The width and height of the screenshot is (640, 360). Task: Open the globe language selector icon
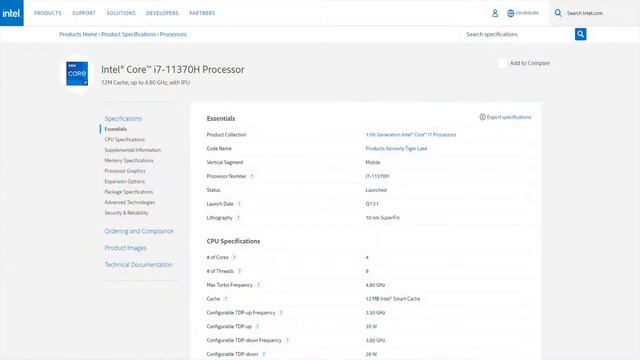[x=510, y=13]
